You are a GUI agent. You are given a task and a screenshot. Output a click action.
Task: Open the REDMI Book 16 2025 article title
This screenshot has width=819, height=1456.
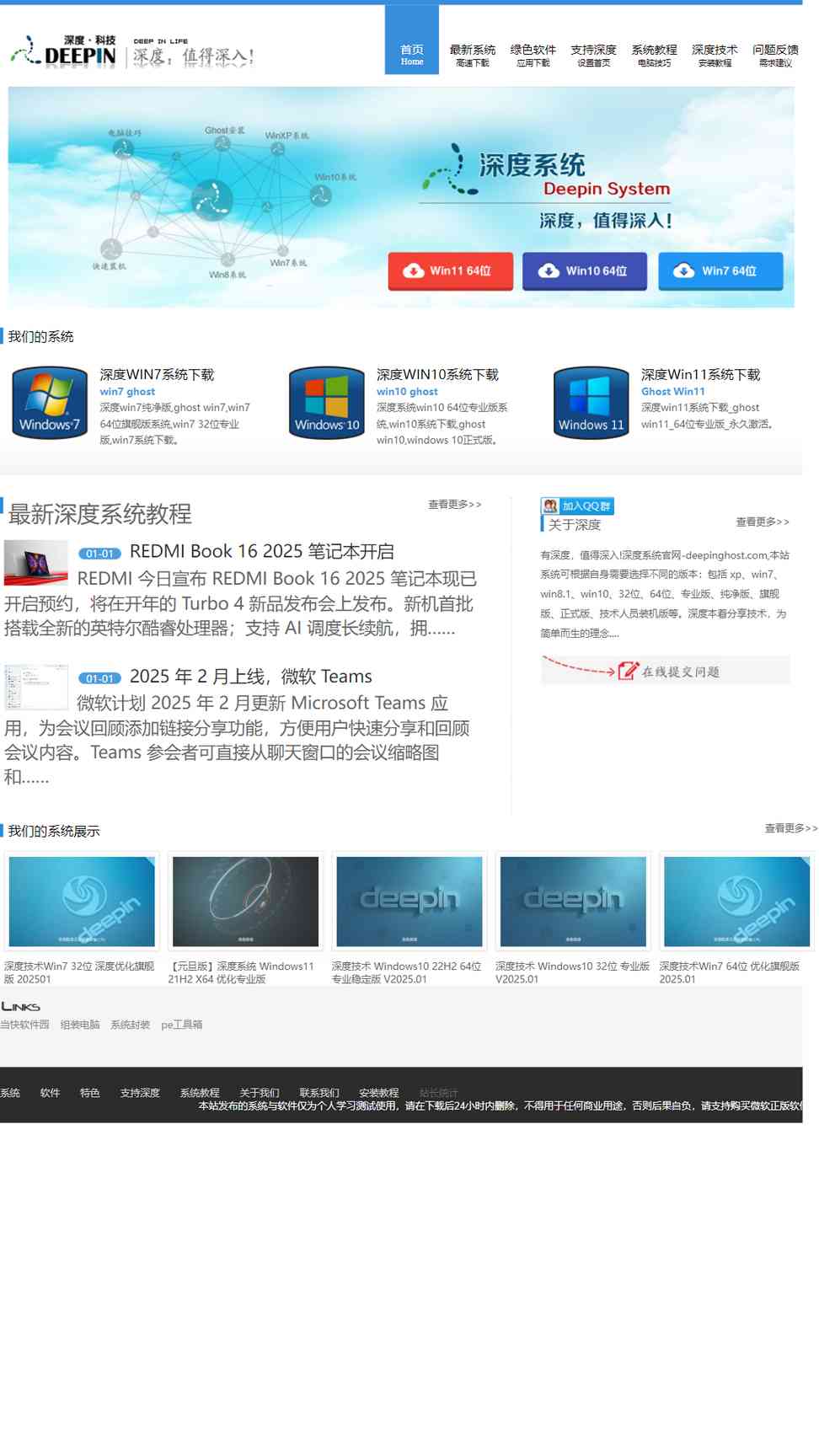[x=262, y=552]
